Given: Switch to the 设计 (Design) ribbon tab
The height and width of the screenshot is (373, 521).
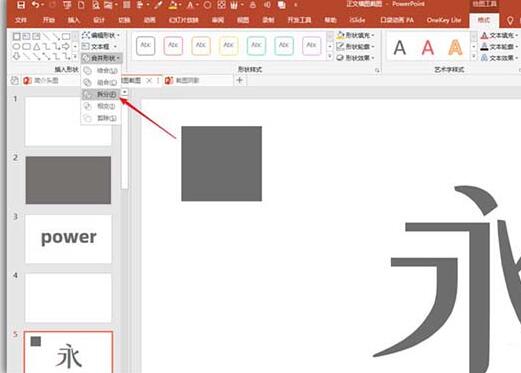Looking at the screenshot, I should 99,21.
